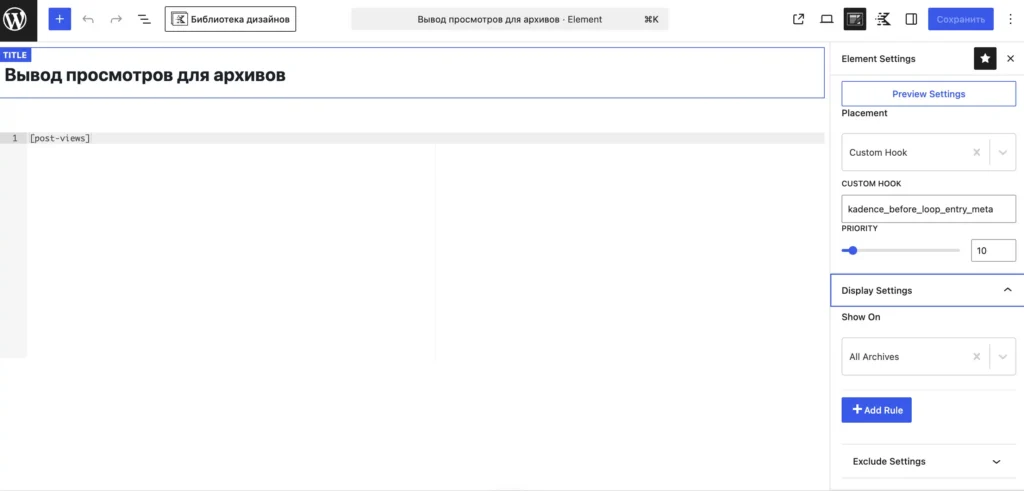
Task: Open the WordPress logo menu
Action: (15, 20)
